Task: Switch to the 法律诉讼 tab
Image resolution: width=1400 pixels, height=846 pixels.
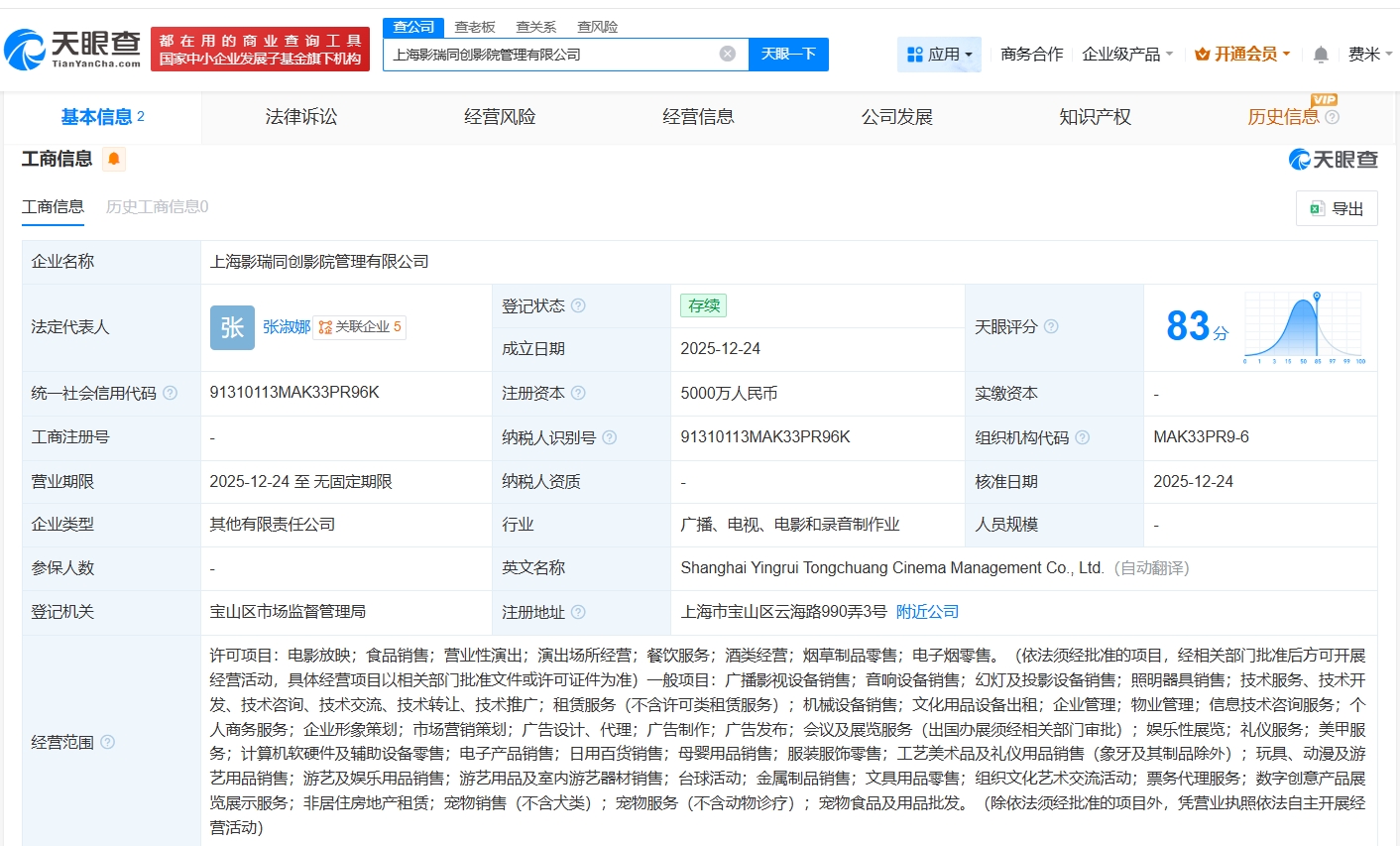Action: tap(301, 117)
